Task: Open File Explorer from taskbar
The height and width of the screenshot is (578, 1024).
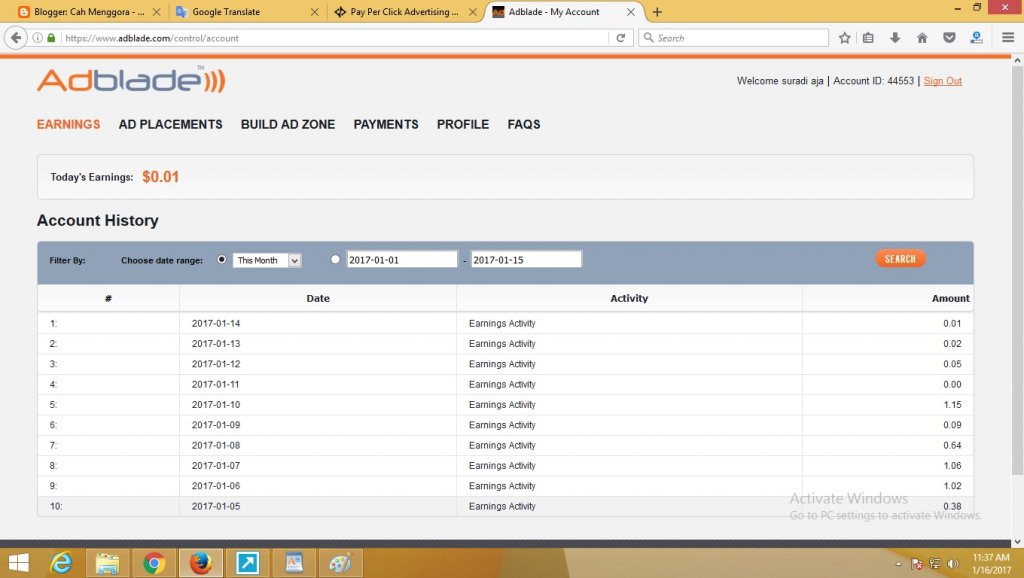Action: (107, 563)
